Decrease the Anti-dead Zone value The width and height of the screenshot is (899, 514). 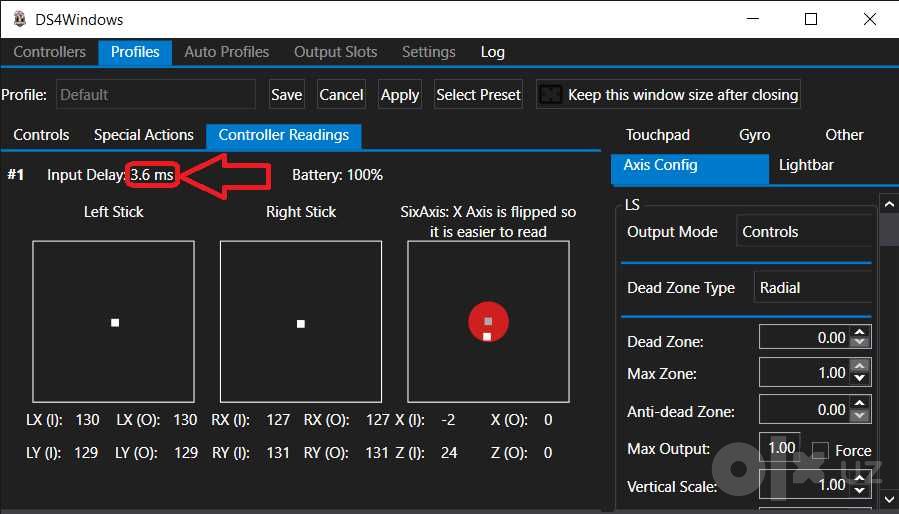(x=859, y=416)
